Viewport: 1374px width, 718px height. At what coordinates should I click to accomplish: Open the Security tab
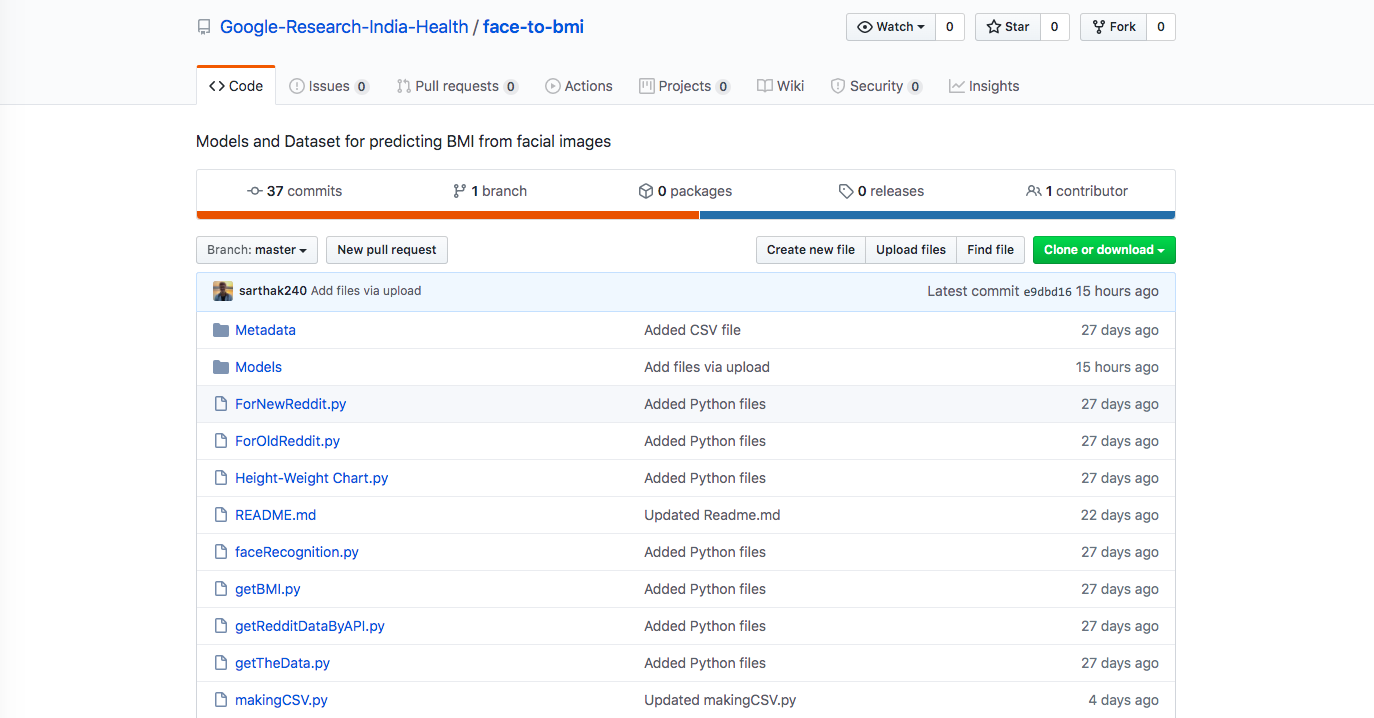pyautogui.click(x=876, y=86)
